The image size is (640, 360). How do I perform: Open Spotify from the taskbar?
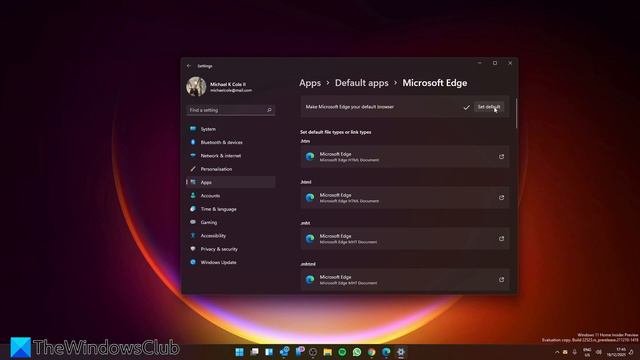(342, 352)
